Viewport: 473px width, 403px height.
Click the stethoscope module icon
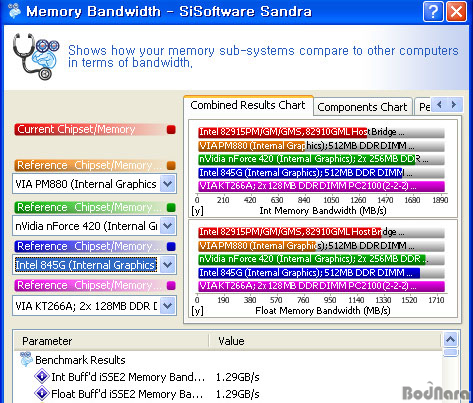pyautogui.click(x=36, y=57)
